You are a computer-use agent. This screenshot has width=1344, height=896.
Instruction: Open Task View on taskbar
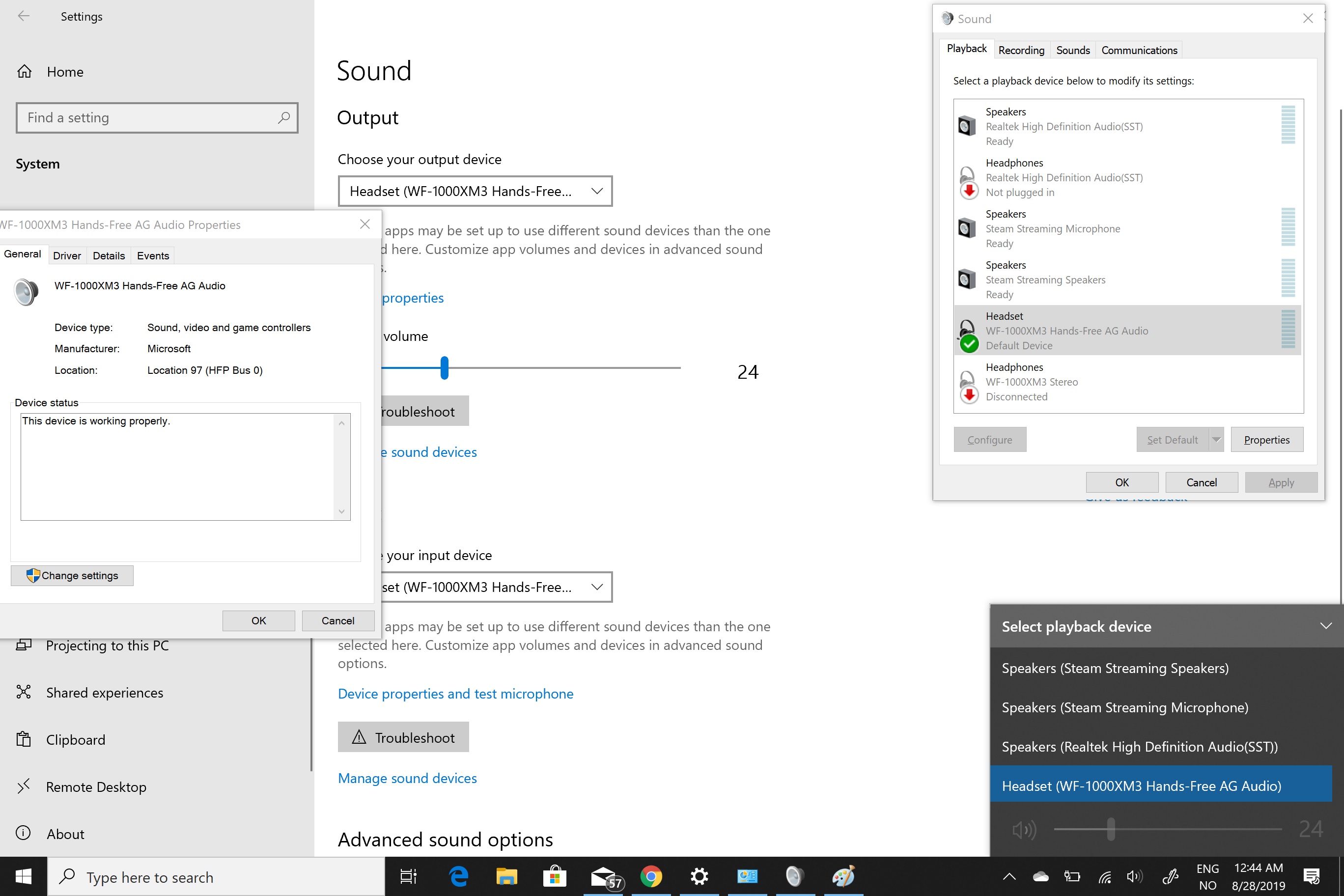point(408,876)
